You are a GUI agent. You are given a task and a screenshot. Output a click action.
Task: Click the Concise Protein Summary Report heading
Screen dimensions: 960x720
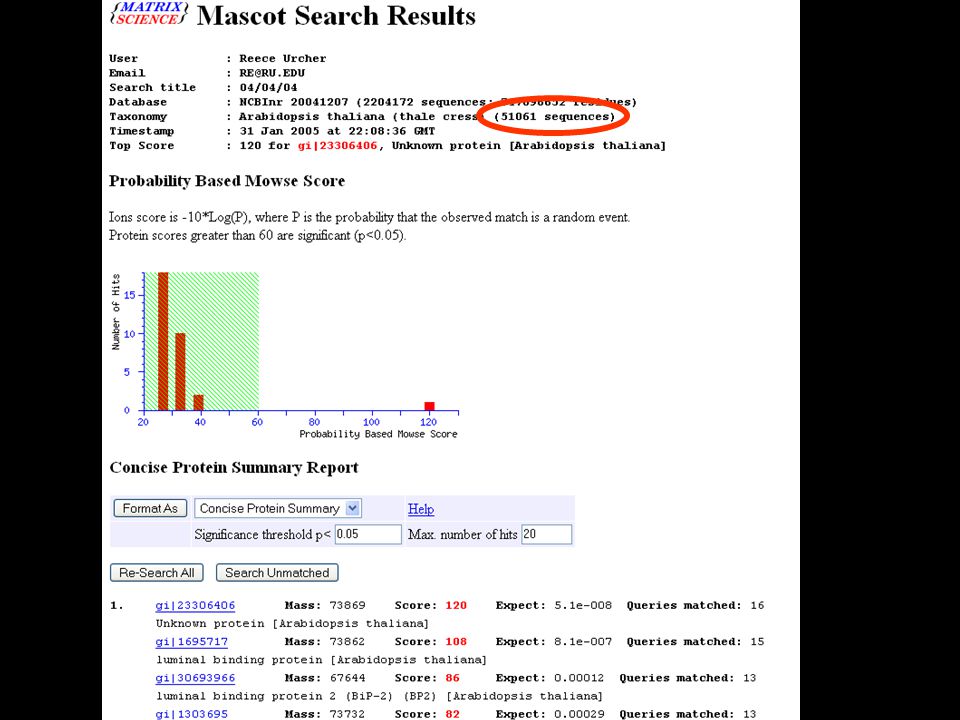click(x=234, y=468)
